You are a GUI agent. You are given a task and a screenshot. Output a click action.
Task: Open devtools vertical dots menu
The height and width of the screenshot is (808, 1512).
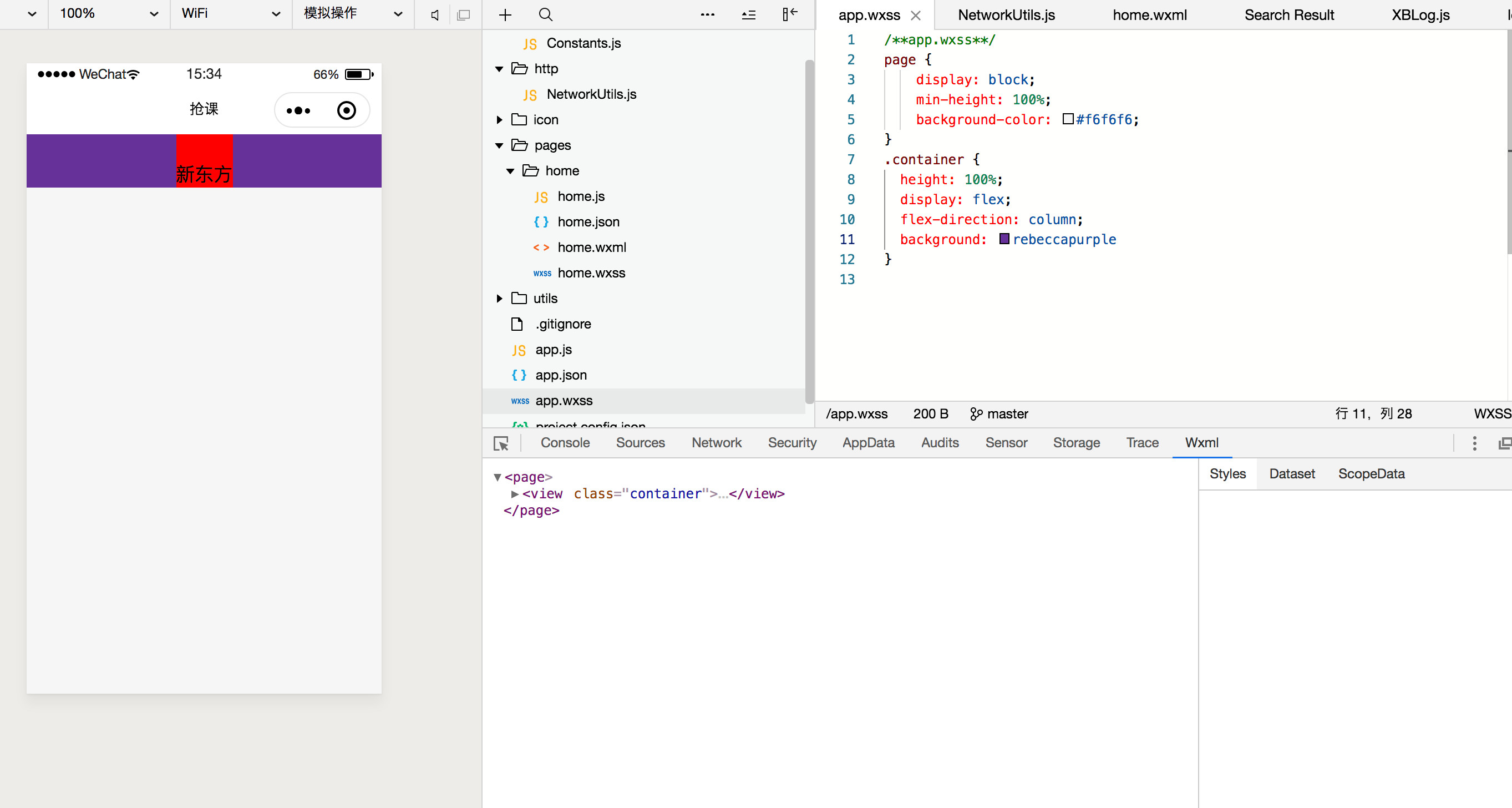1474,443
